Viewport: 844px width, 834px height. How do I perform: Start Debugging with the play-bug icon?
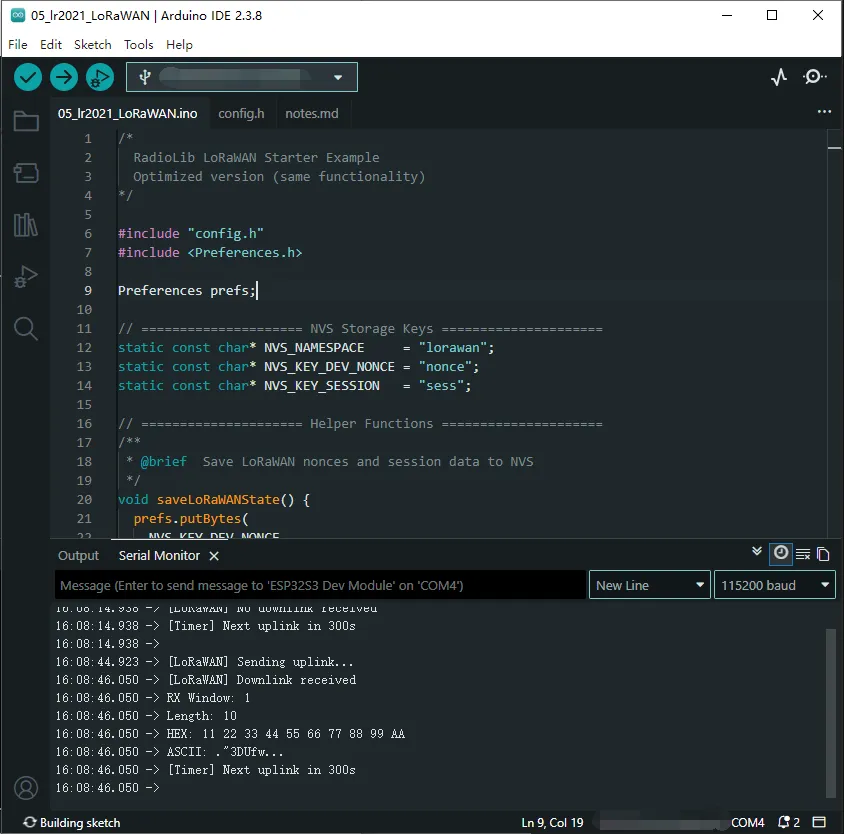[x=100, y=77]
